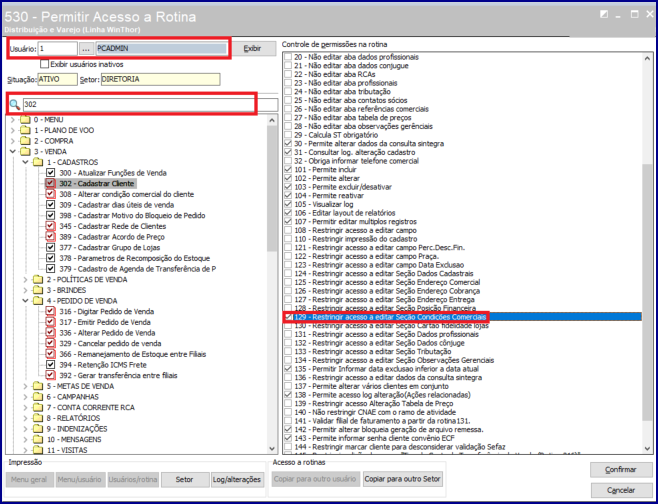Uncheck permission 129 Restringir Seção Condições Comerciais

tap(288, 317)
